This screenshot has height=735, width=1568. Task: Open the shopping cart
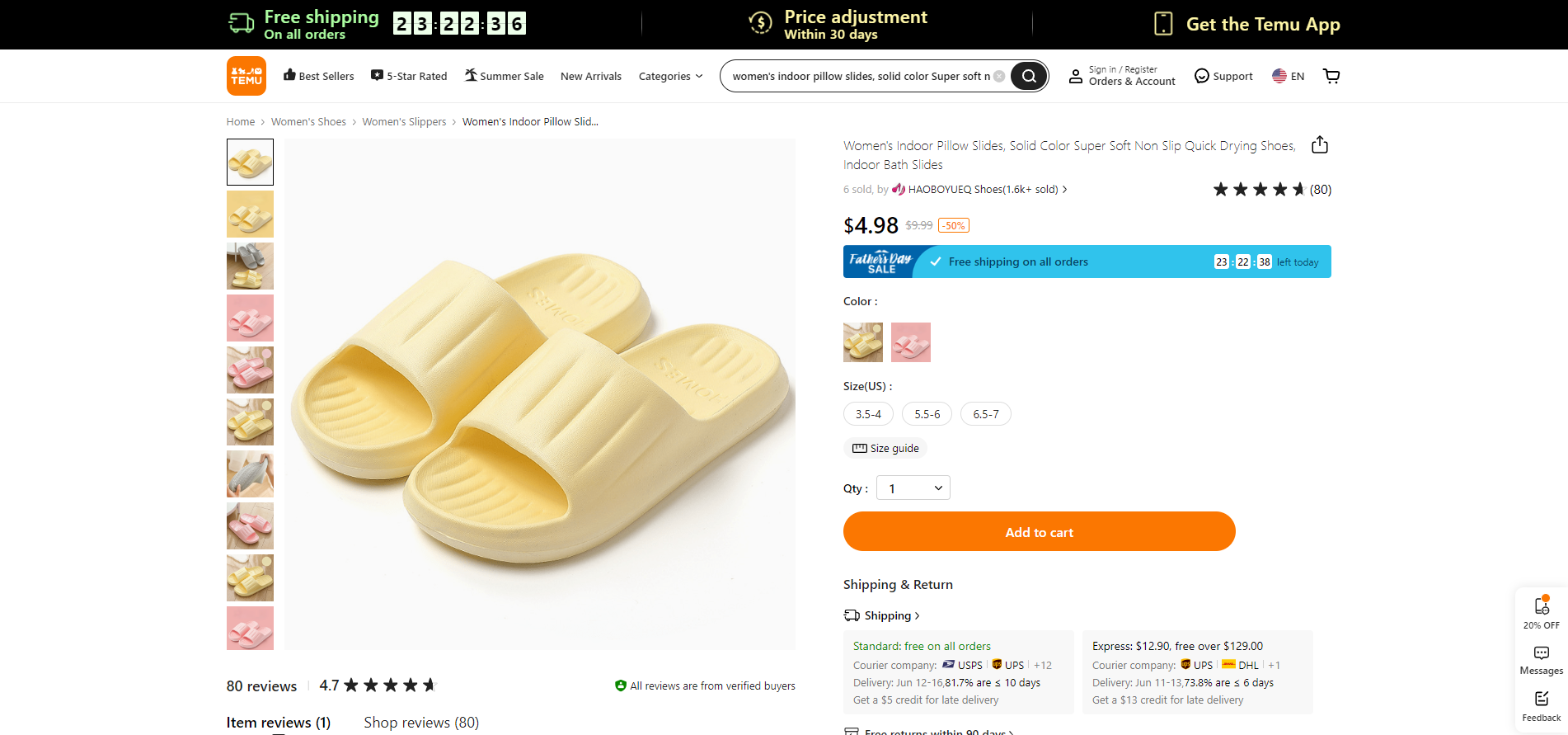pos(1331,76)
